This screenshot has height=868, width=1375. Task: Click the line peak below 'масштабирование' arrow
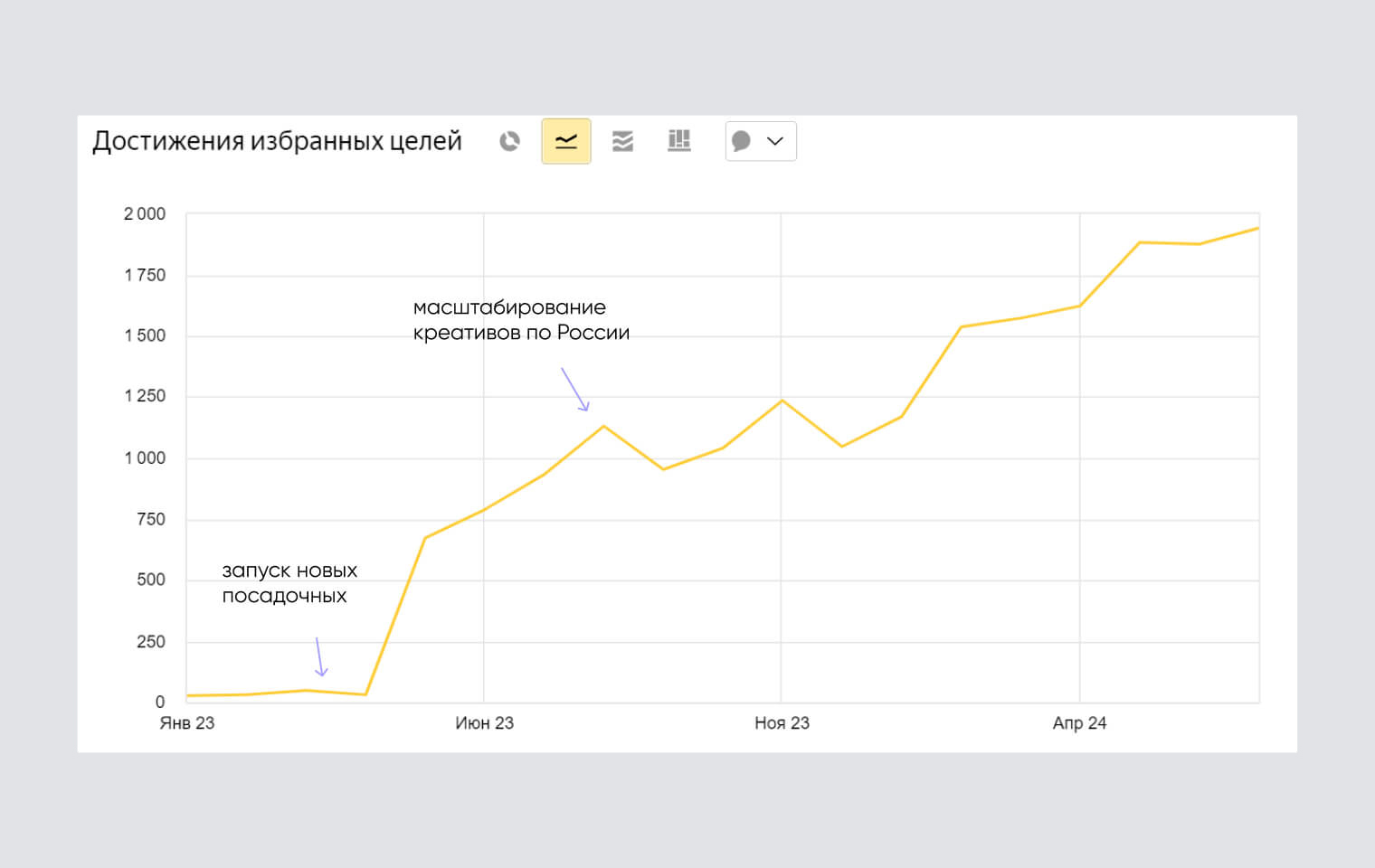pyautogui.click(x=603, y=426)
